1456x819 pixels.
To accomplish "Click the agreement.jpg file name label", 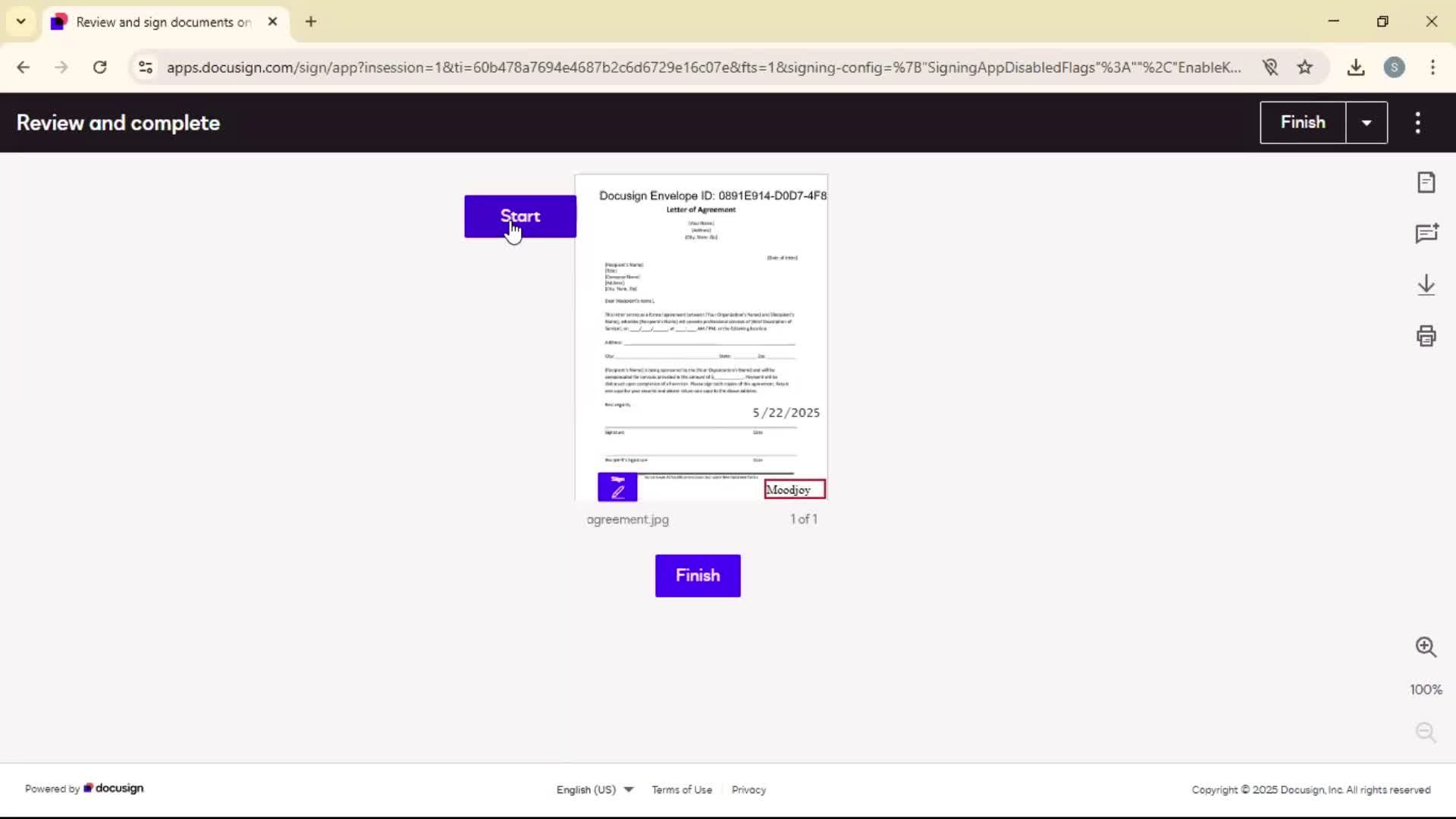I will [628, 519].
